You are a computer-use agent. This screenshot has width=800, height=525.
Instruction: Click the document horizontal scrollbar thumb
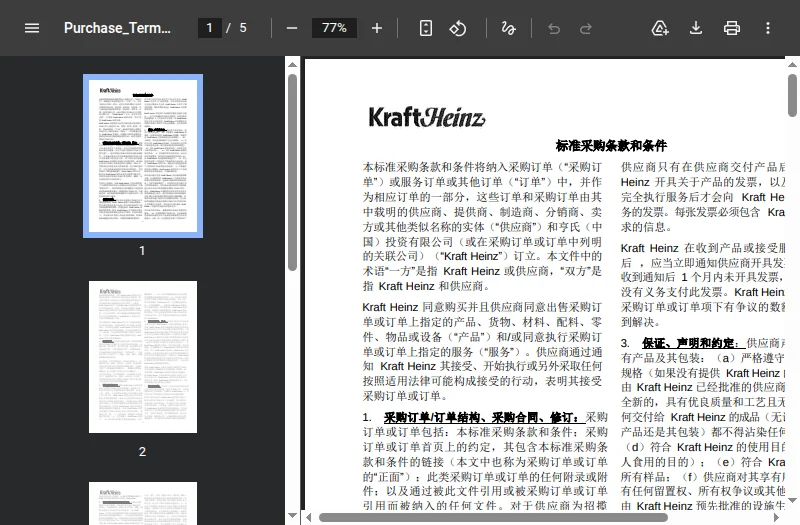click(493, 518)
